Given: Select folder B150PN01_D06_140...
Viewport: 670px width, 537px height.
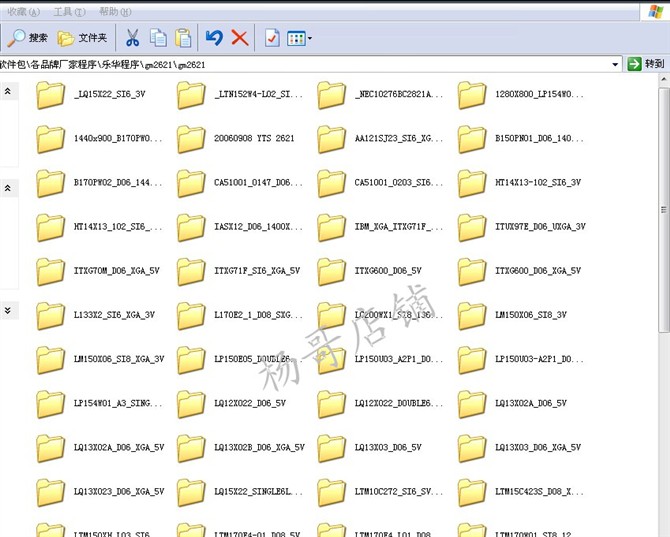Looking at the screenshot, I should pyautogui.click(x=520, y=139).
